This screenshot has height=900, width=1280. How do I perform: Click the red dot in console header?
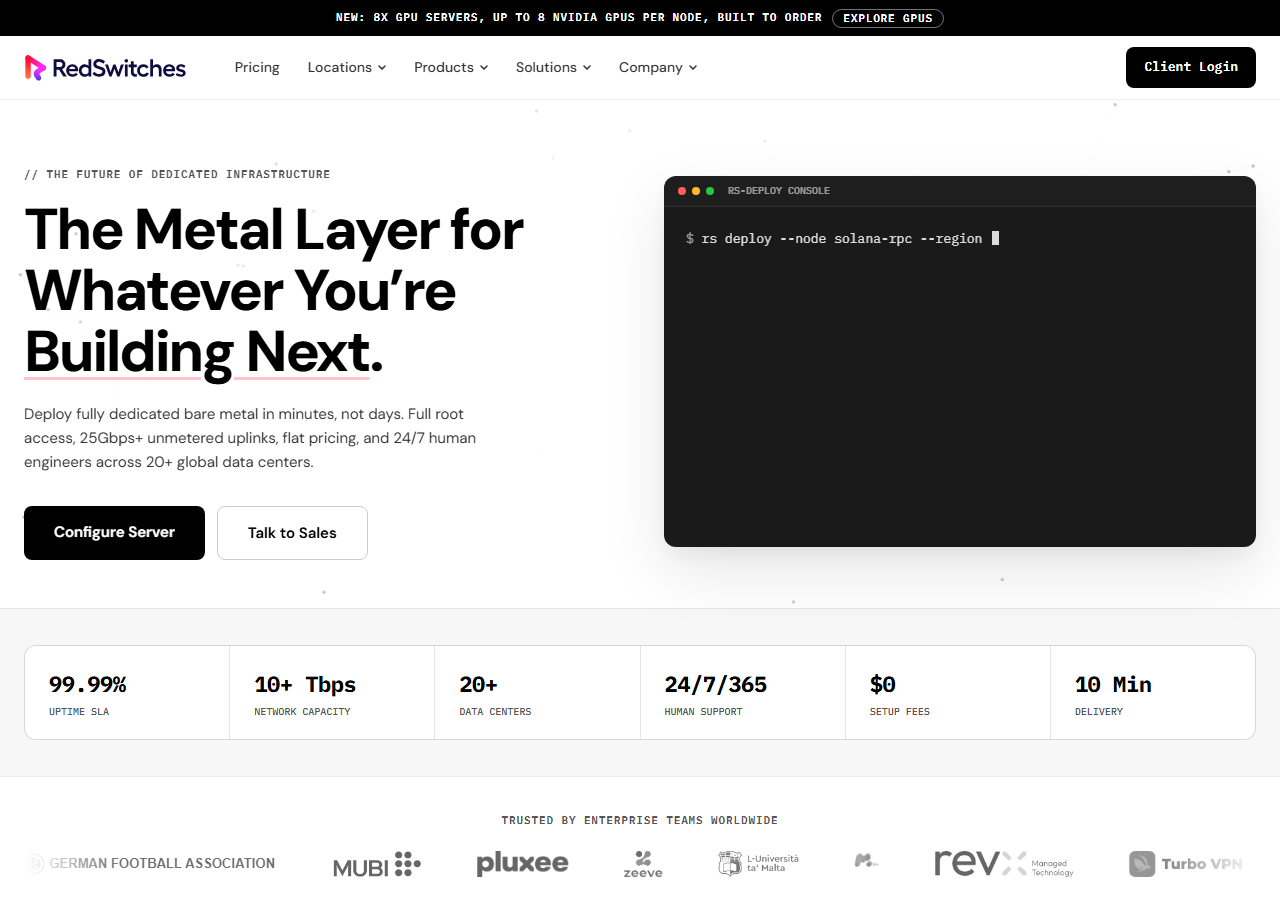pyautogui.click(x=682, y=191)
